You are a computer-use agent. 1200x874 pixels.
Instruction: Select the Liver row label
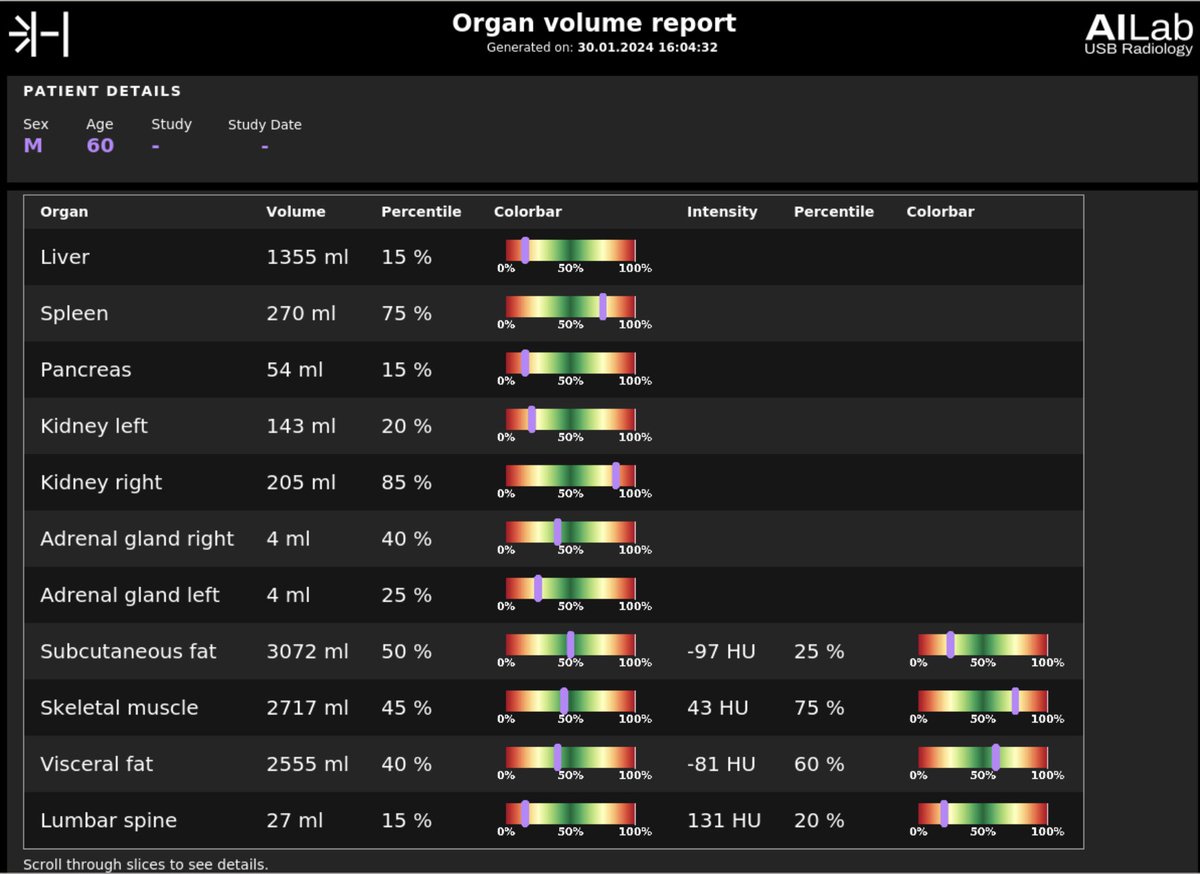pyautogui.click(x=65, y=257)
